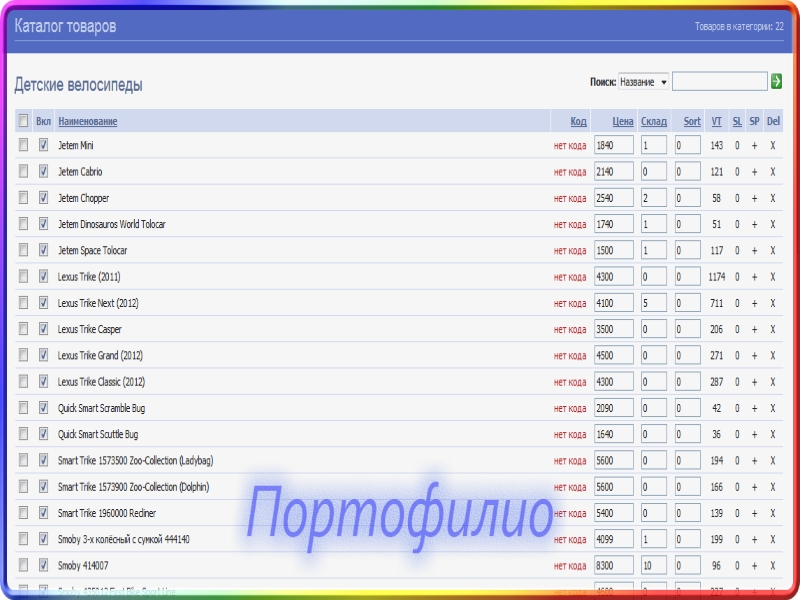800x600 pixels.
Task: Click SP plus for Quick Smart Scramble Bug
Action: (x=754, y=409)
